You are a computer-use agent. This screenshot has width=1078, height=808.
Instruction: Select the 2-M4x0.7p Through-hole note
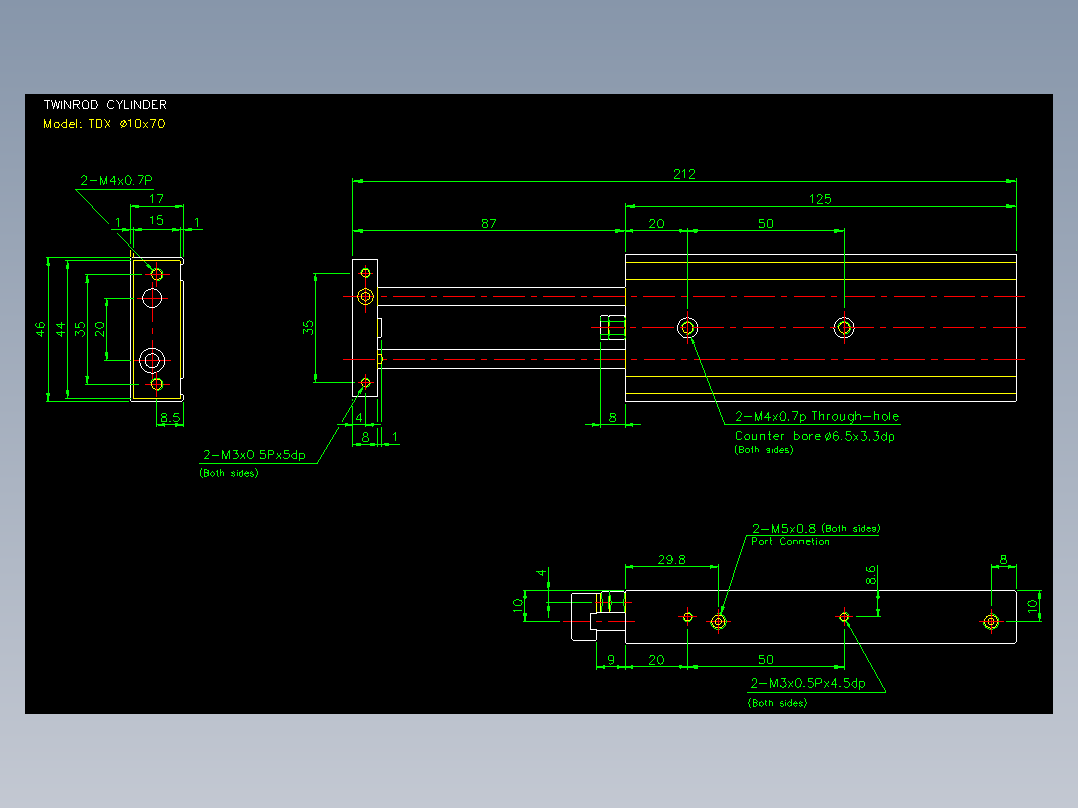pyautogui.click(x=817, y=416)
